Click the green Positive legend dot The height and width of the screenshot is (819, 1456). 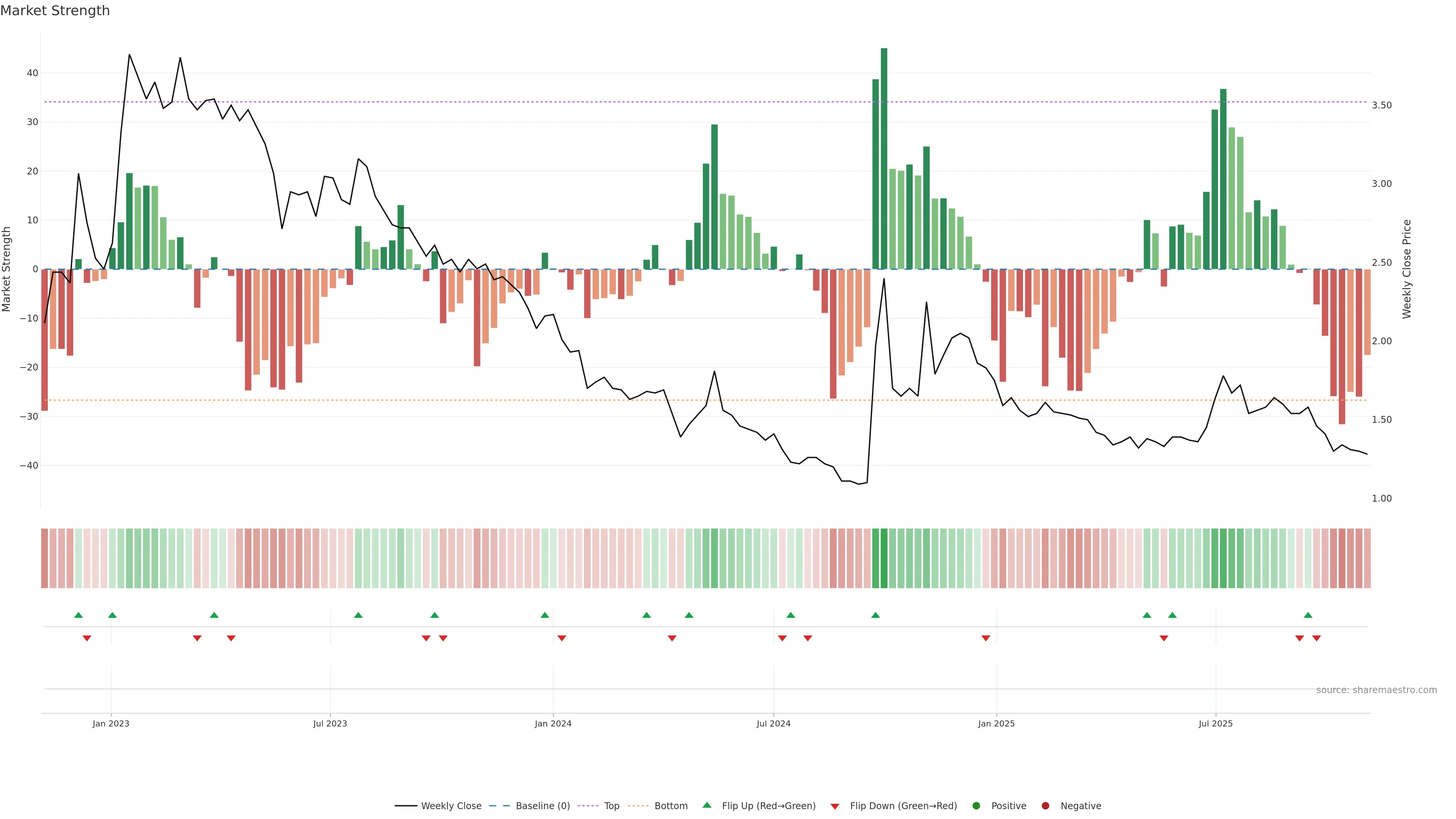976,805
